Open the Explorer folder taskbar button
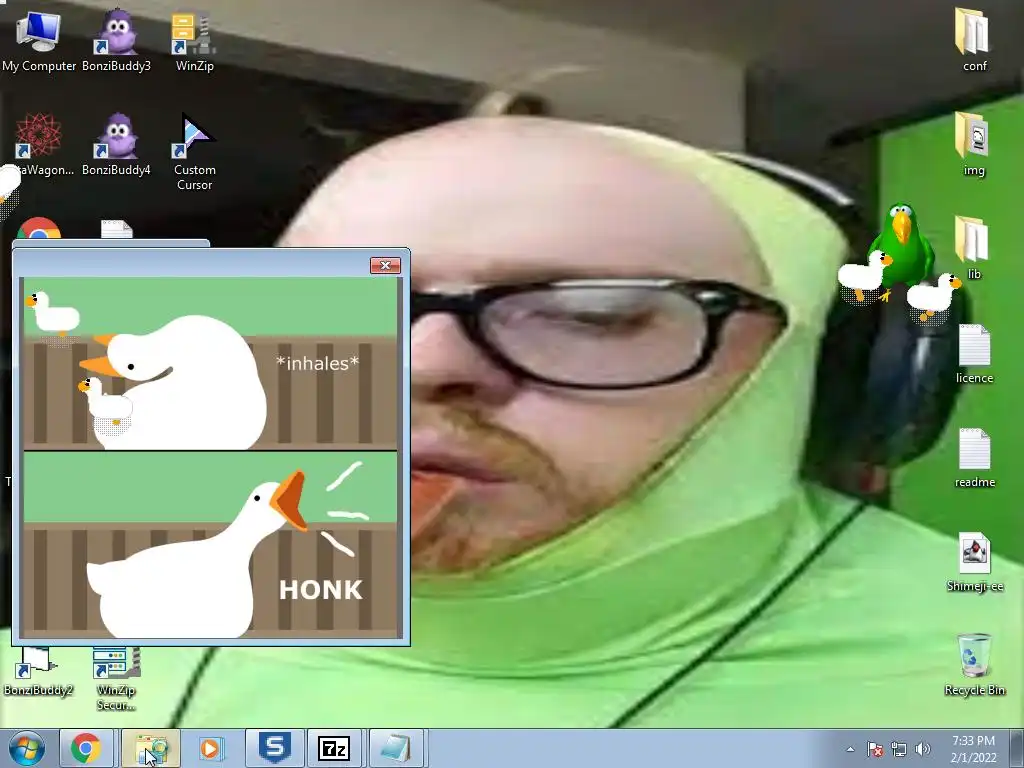Screen dimensions: 1024x768 click(x=151, y=748)
